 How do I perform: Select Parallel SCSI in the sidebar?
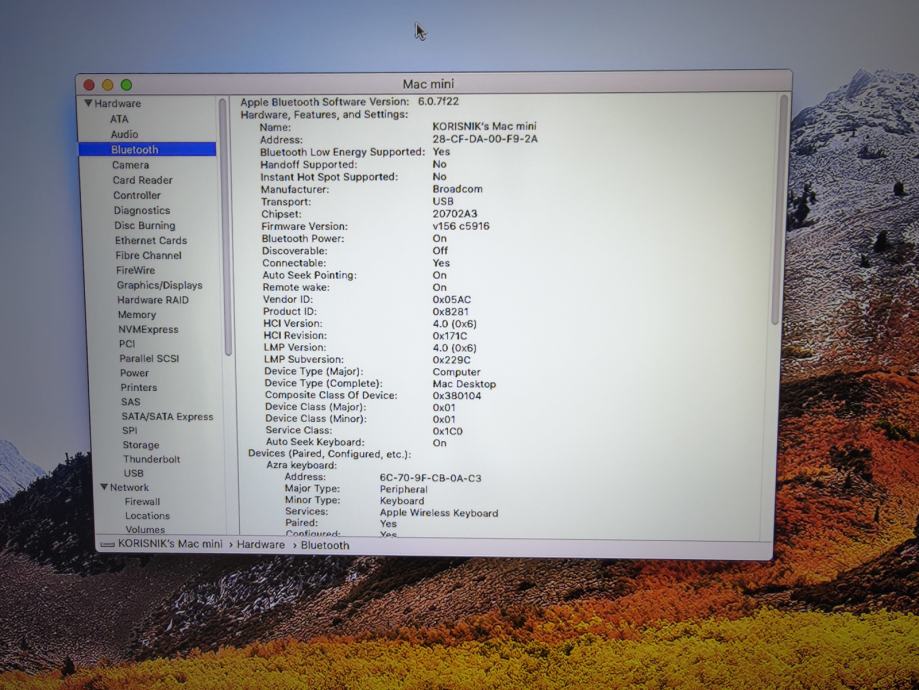[149, 359]
